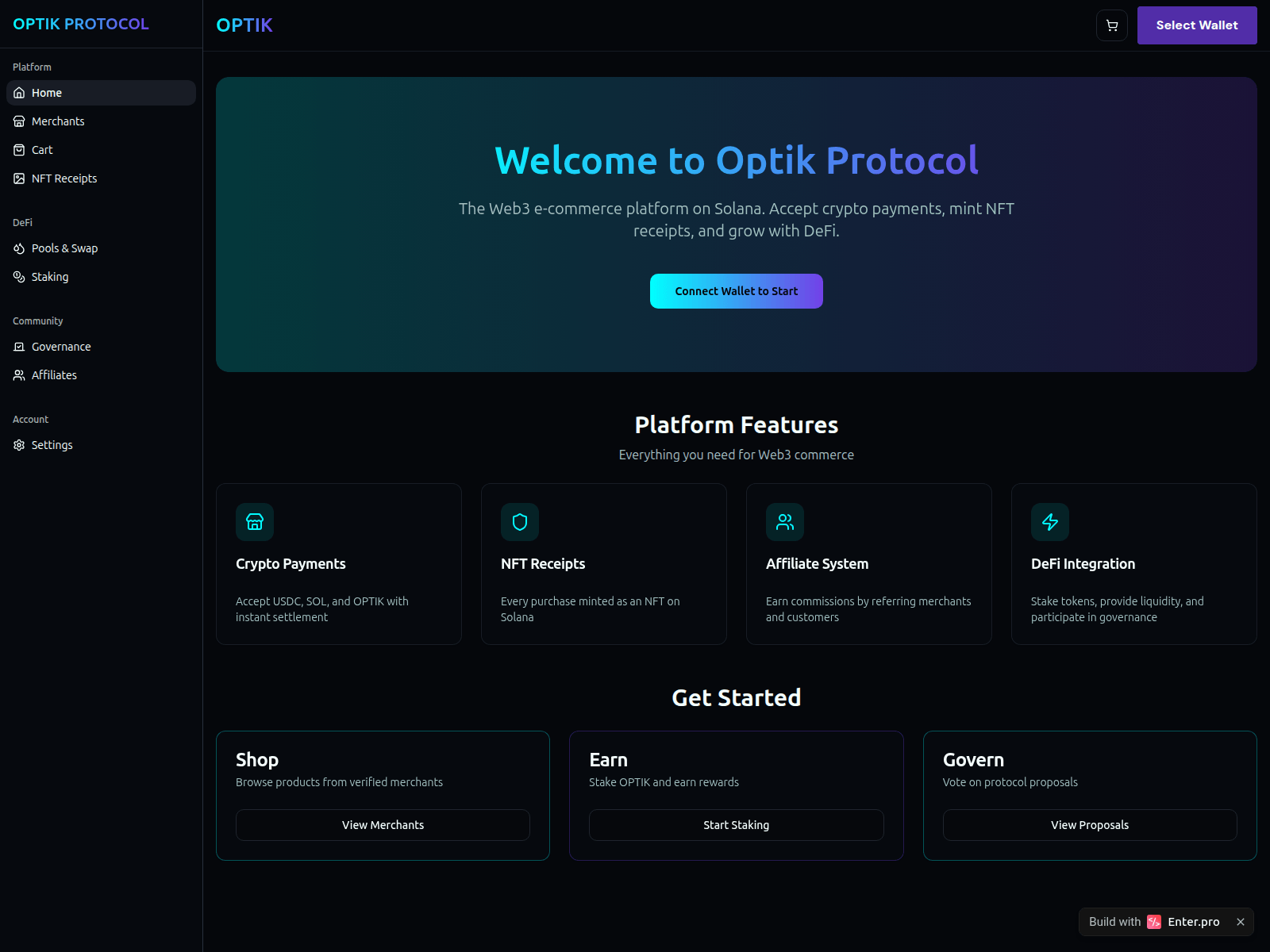Click the Shop card heading
Screen dimensions: 1270x952
click(257, 760)
